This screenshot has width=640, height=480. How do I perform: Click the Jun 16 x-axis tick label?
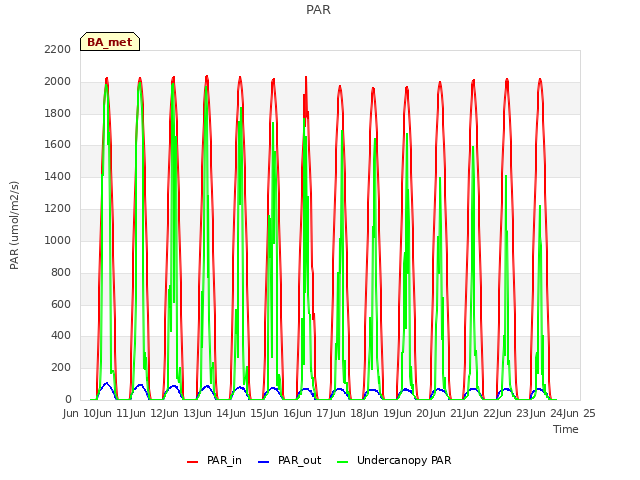coord(281,413)
